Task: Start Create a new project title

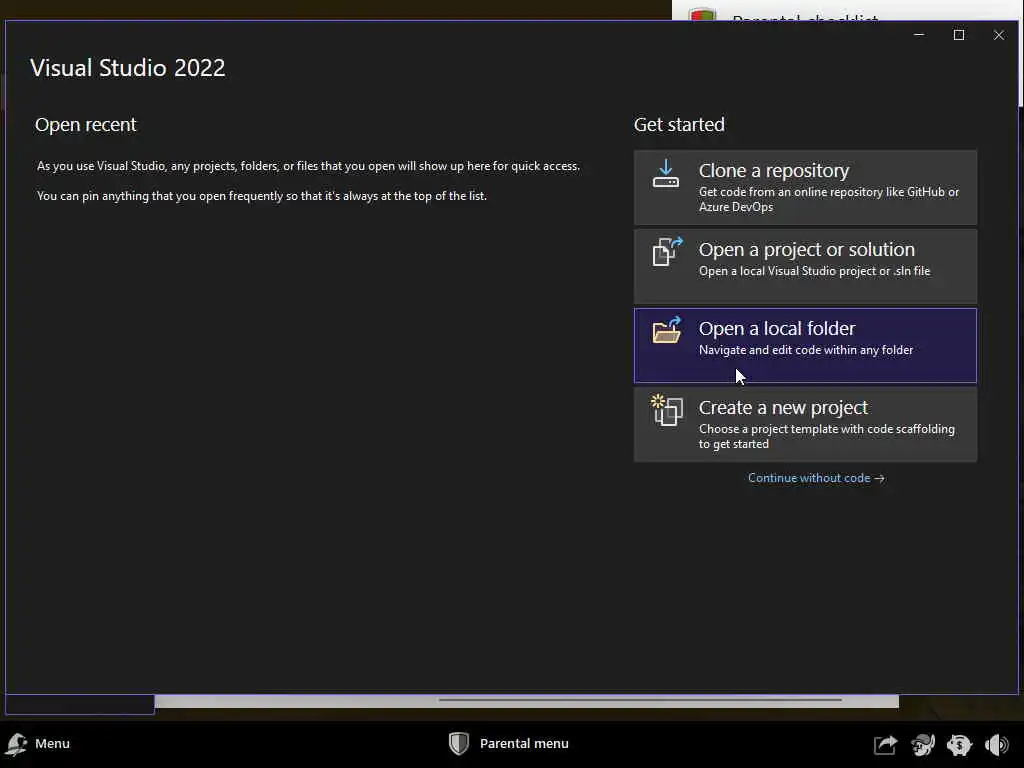Action: (783, 408)
